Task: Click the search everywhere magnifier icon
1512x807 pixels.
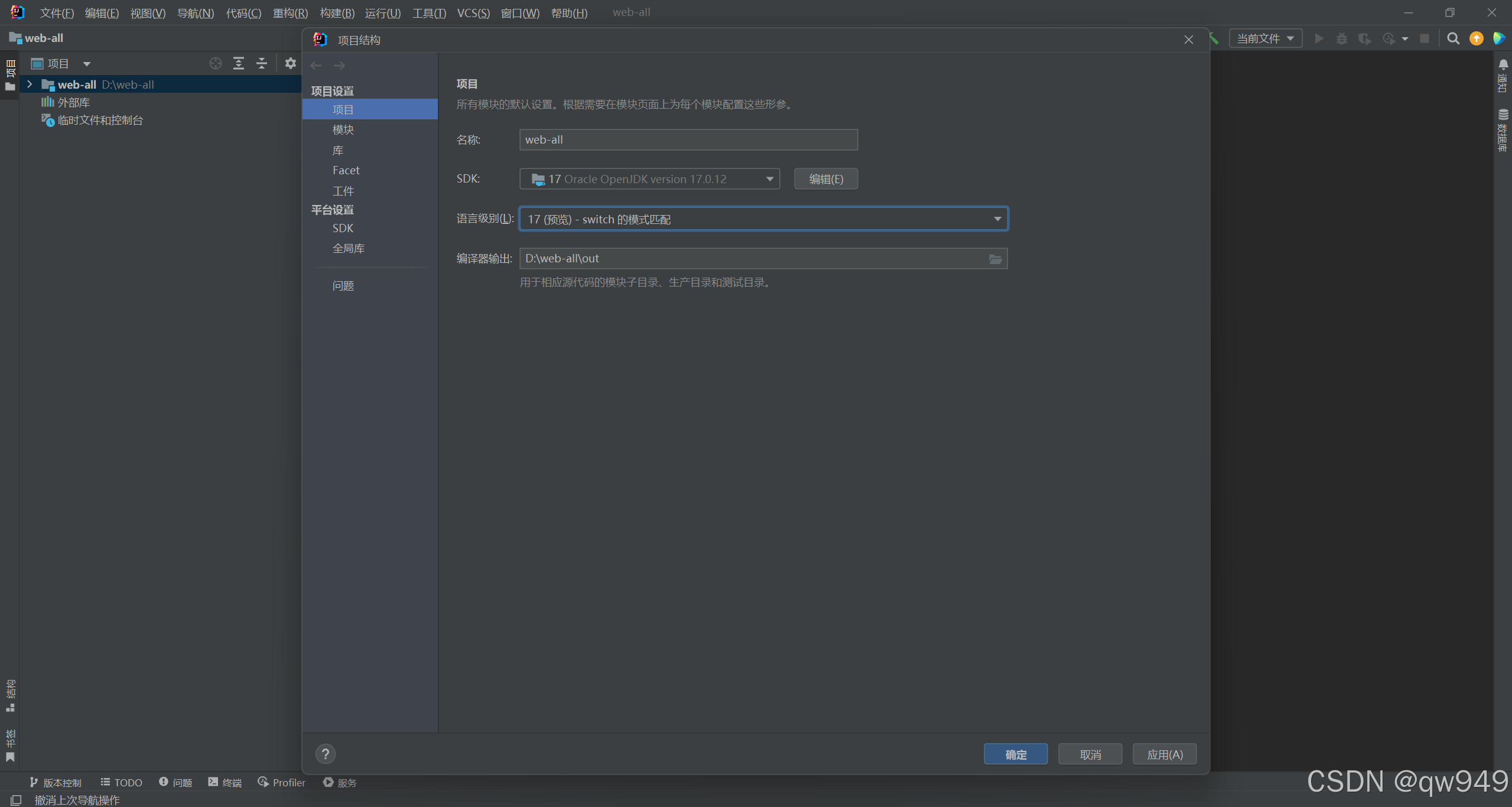Action: 1453,38
